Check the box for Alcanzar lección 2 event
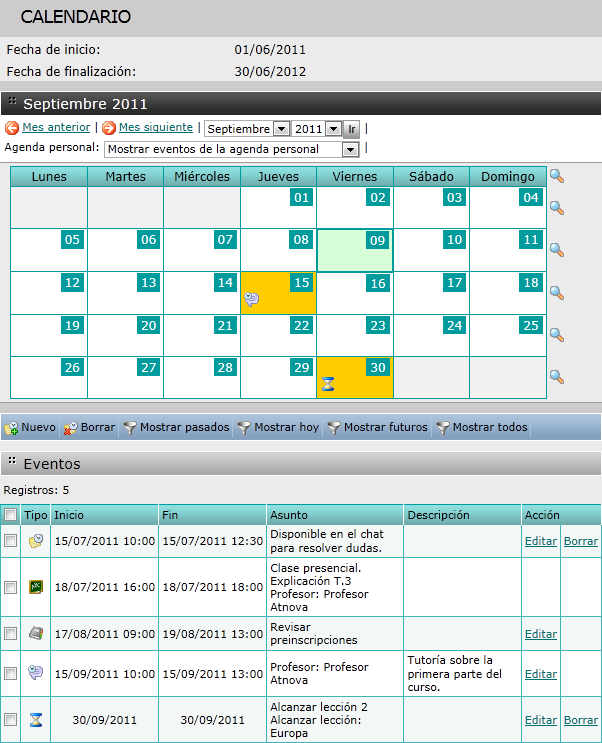602x743 pixels. click(10, 720)
